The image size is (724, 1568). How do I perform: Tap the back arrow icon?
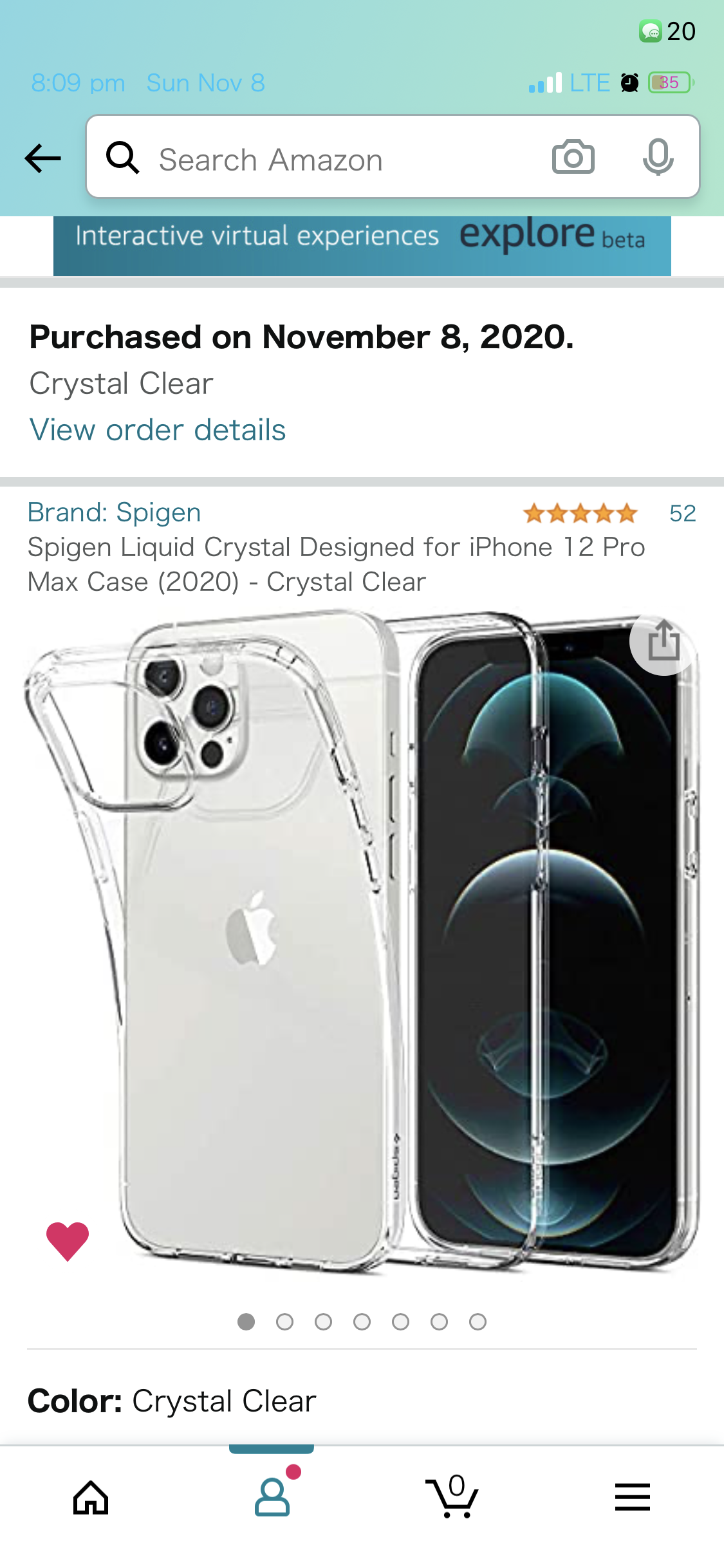(42, 158)
